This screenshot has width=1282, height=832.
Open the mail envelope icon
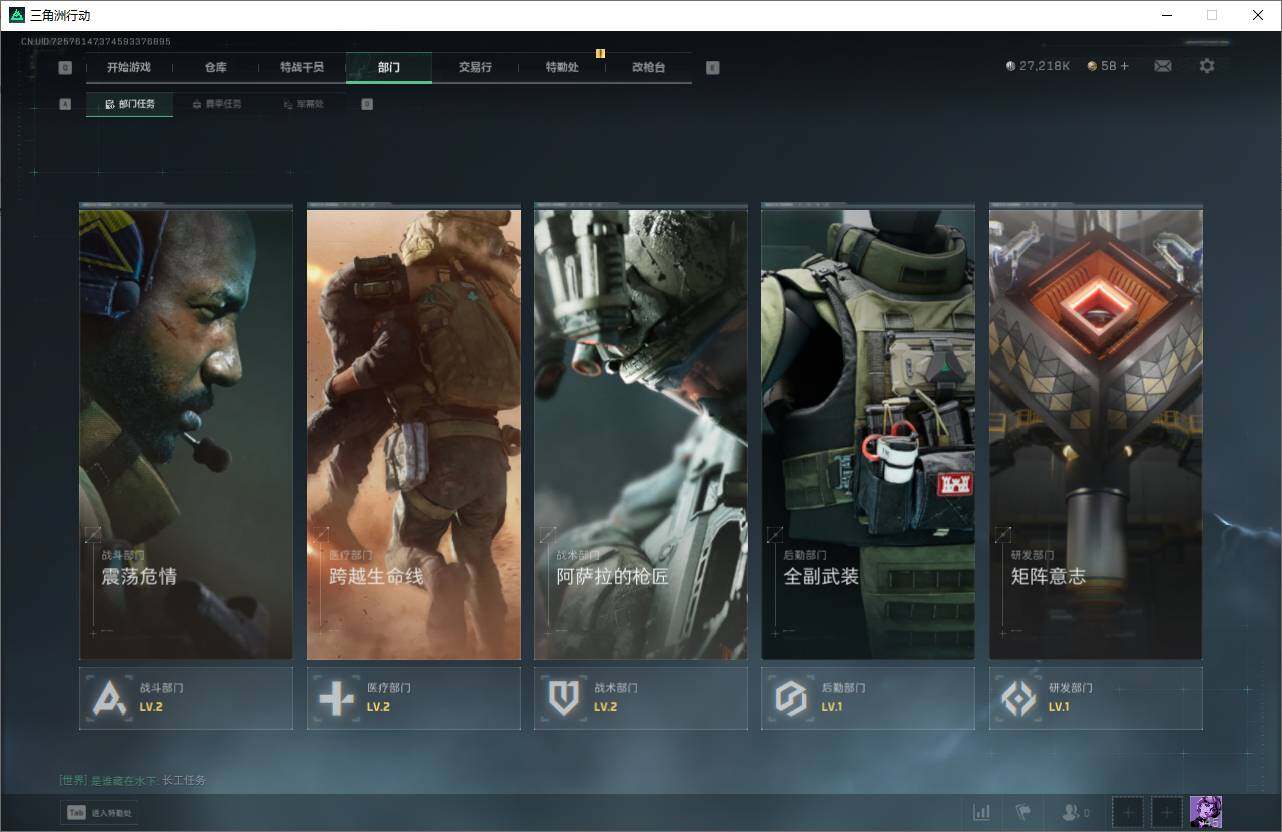pos(1163,66)
